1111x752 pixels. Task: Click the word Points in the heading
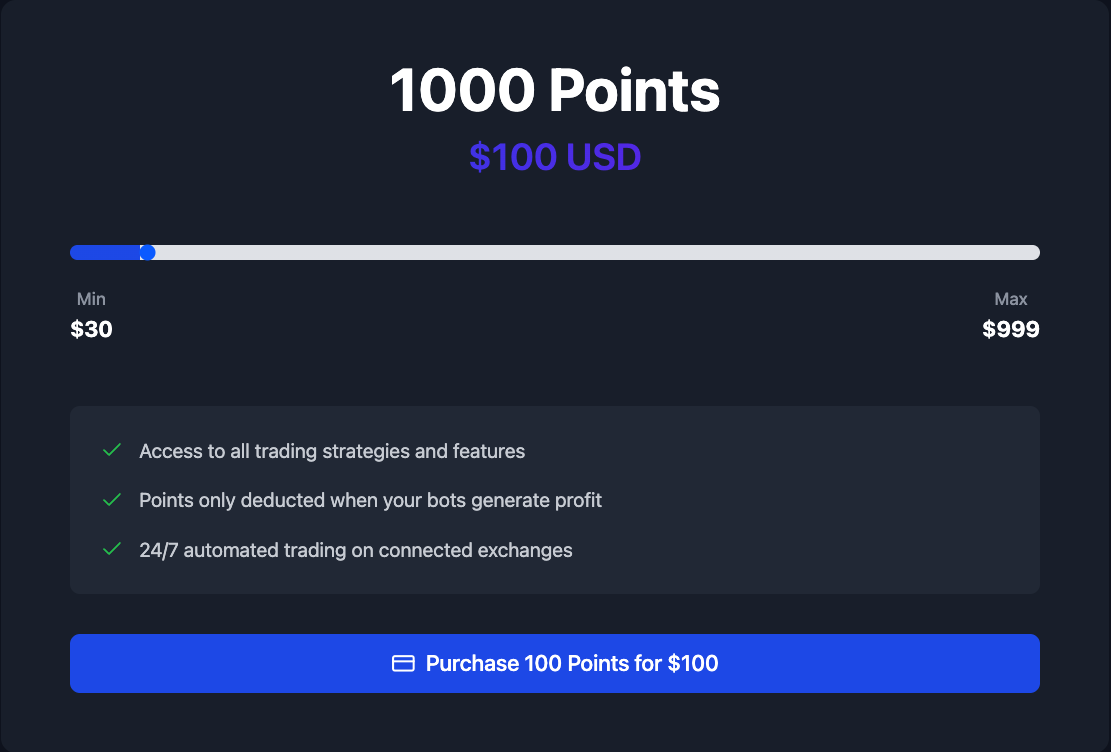[634, 91]
